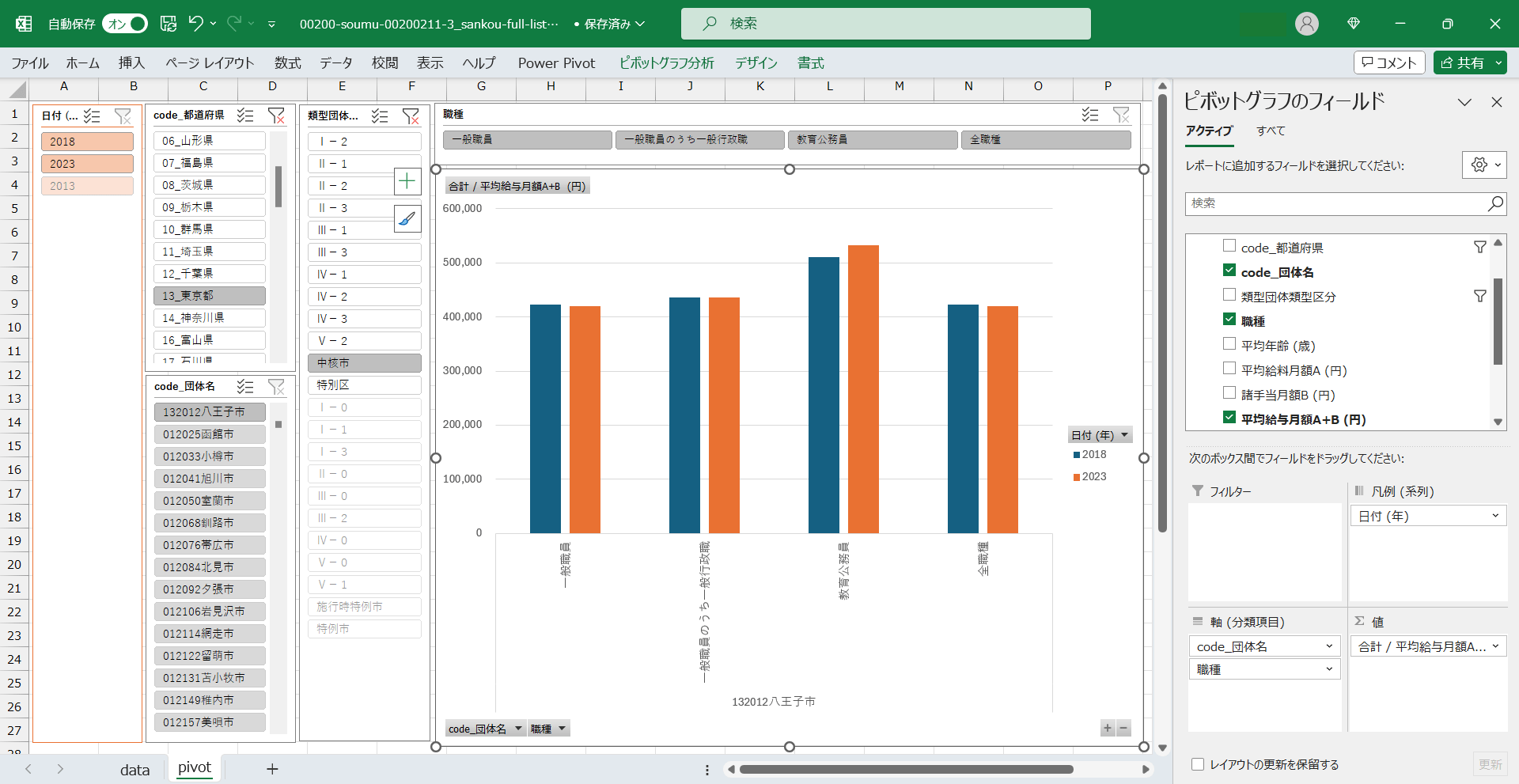Click the field list search box

[1337, 203]
